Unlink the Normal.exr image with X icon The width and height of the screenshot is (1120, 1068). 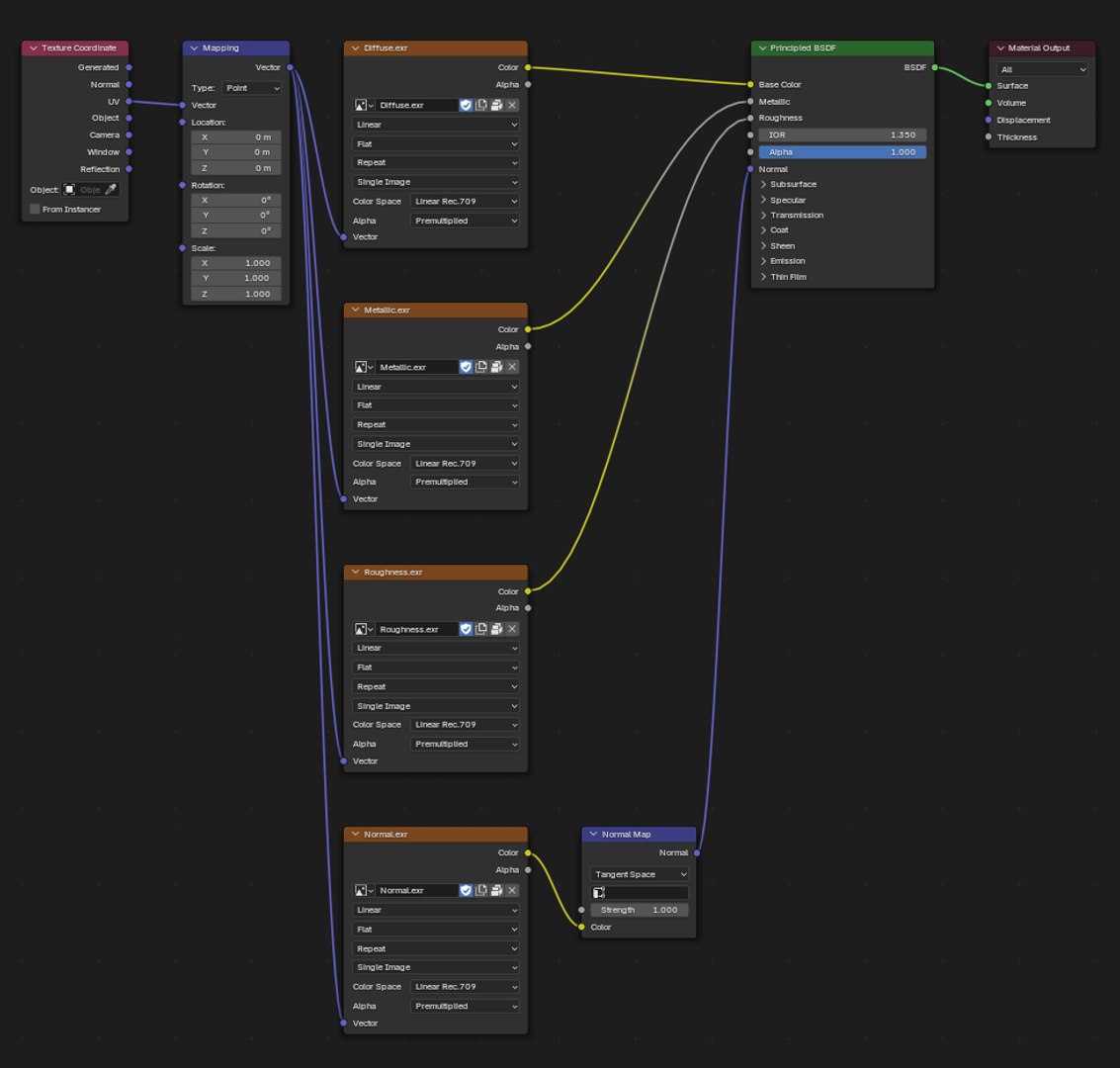click(512, 891)
